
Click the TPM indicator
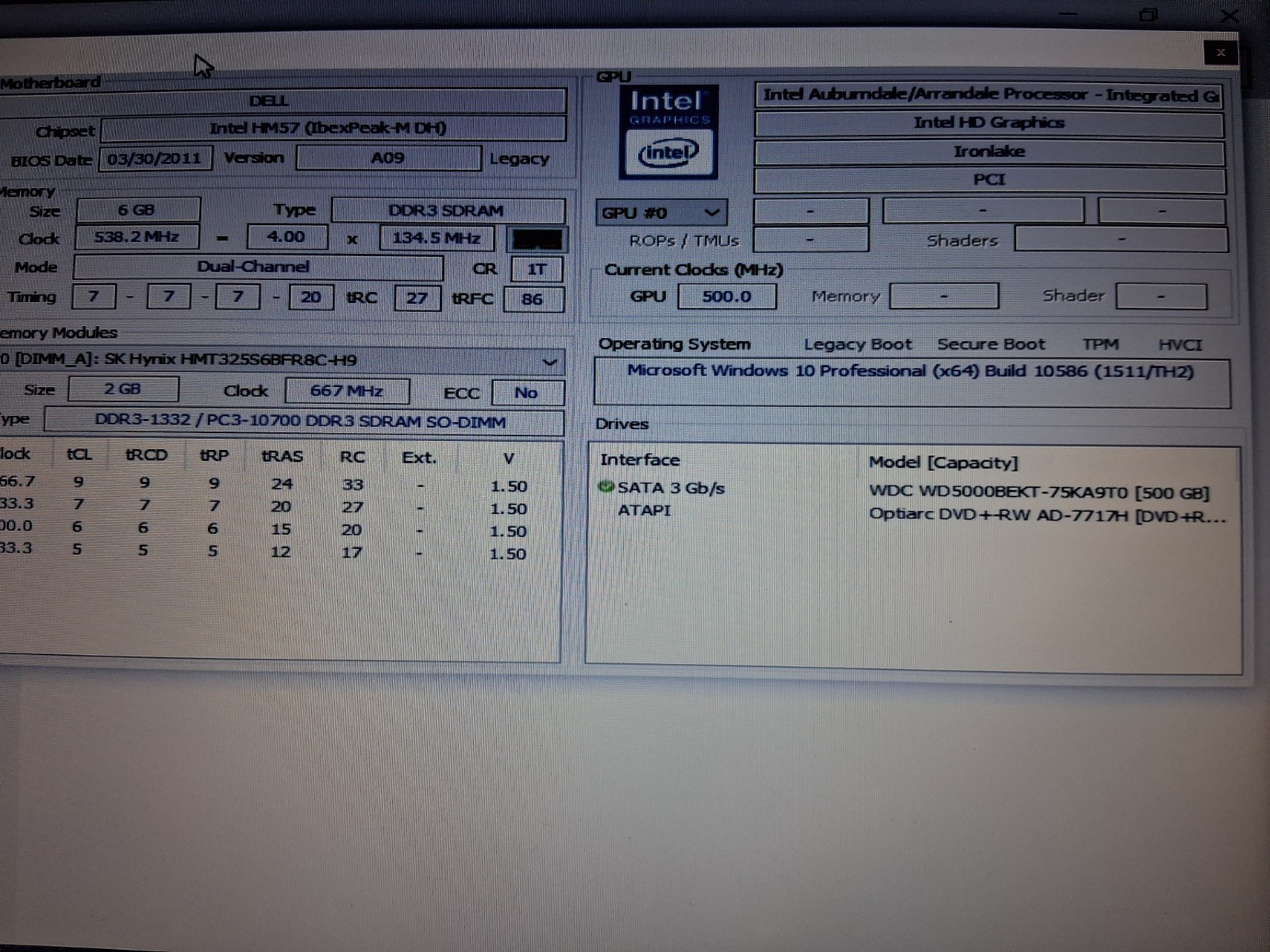coord(1100,344)
